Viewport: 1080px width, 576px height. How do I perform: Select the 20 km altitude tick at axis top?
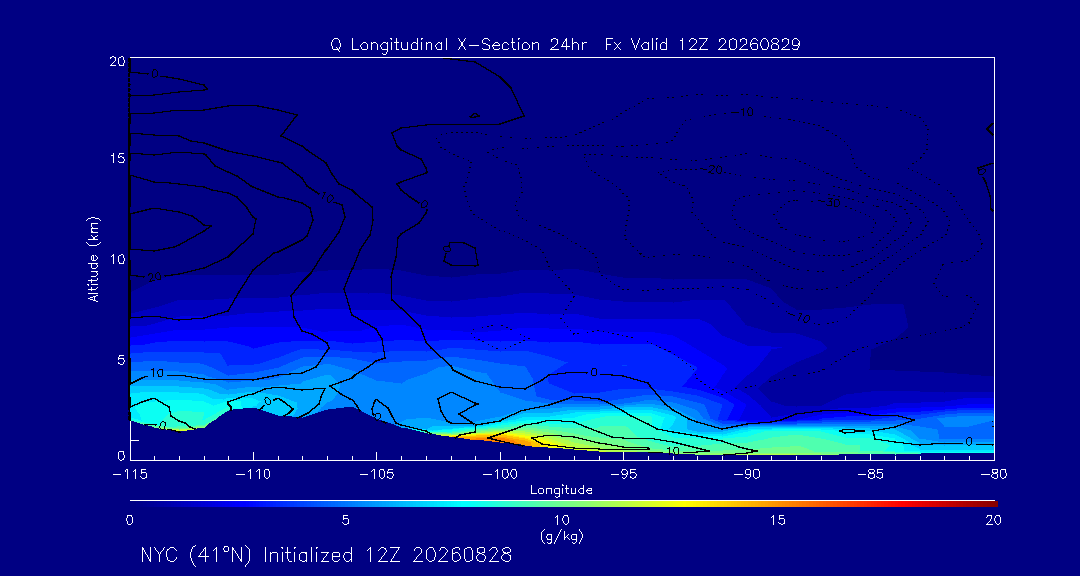point(116,61)
